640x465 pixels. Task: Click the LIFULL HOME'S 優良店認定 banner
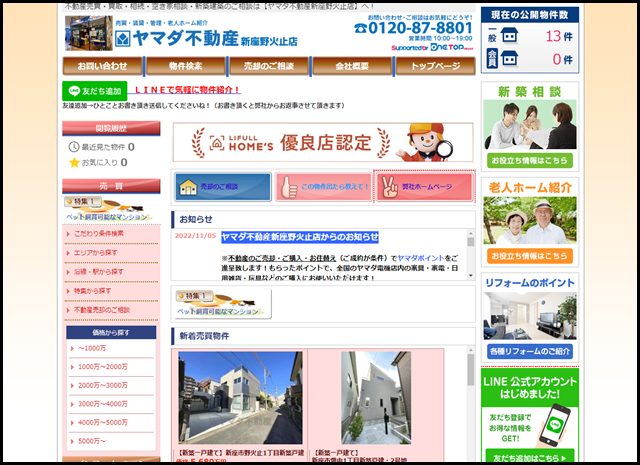click(323, 142)
